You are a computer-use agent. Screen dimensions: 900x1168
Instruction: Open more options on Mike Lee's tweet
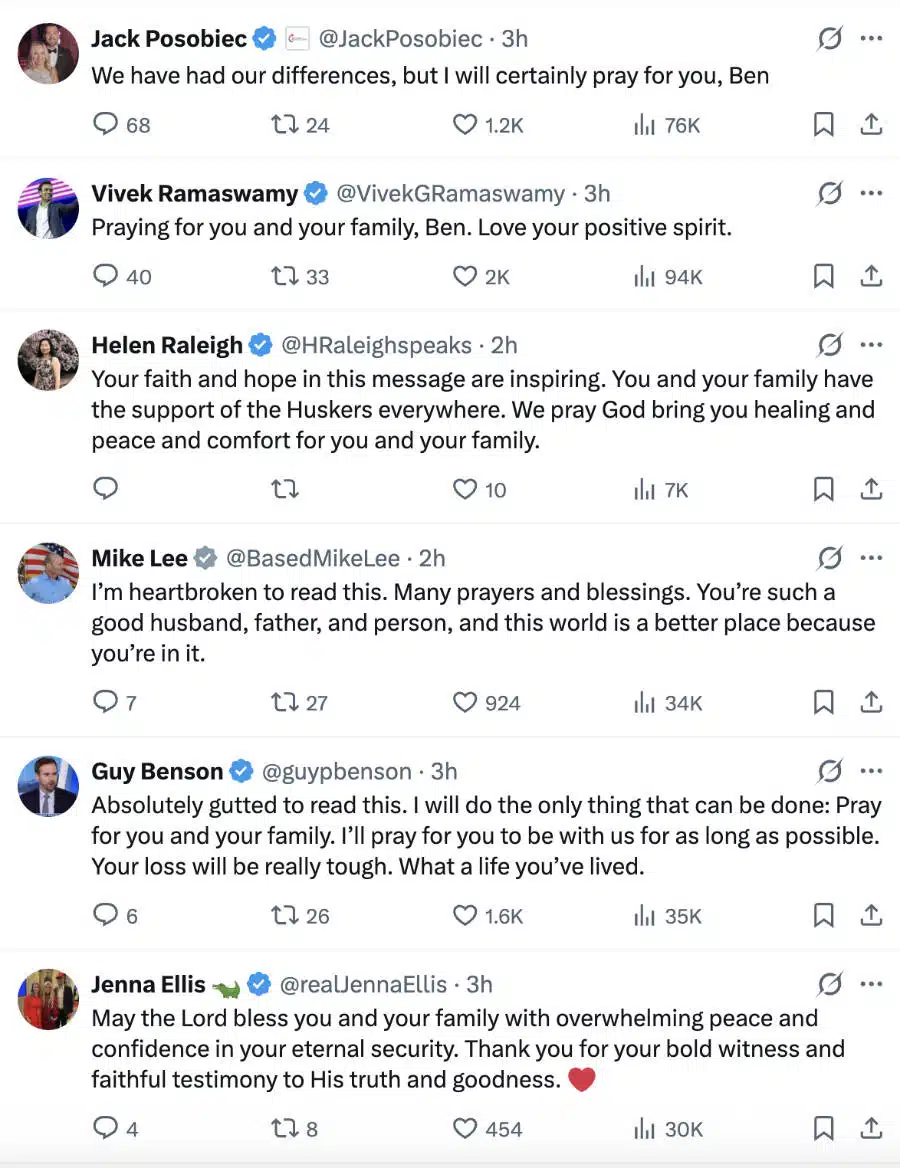pyautogui.click(x=871, y=558)
